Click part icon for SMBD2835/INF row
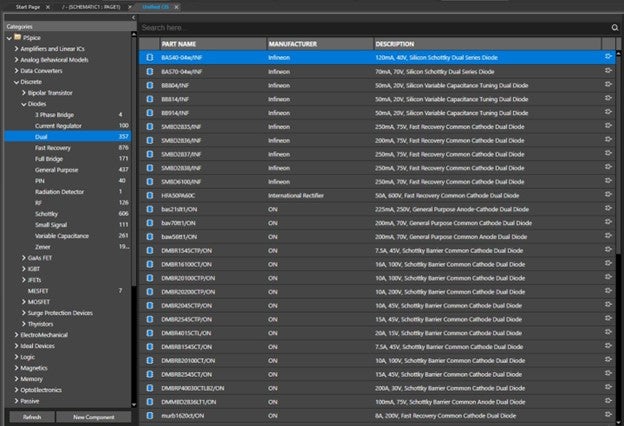Screen dimensions: 624x426 (150, 127)
